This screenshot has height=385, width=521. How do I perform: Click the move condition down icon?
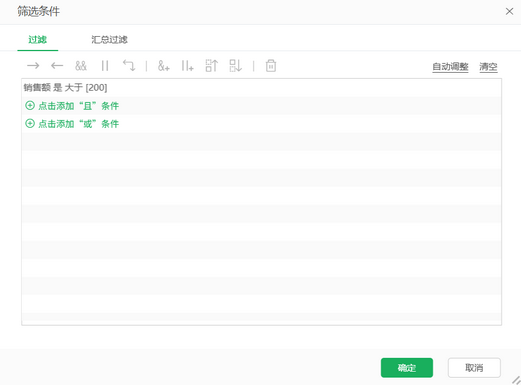[x=236, y=66]
